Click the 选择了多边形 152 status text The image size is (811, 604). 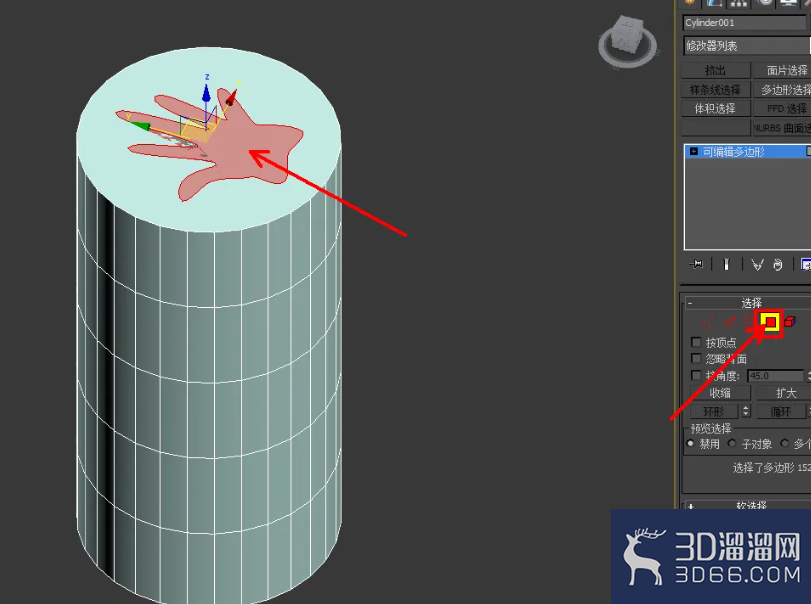(x=772, y=468)
